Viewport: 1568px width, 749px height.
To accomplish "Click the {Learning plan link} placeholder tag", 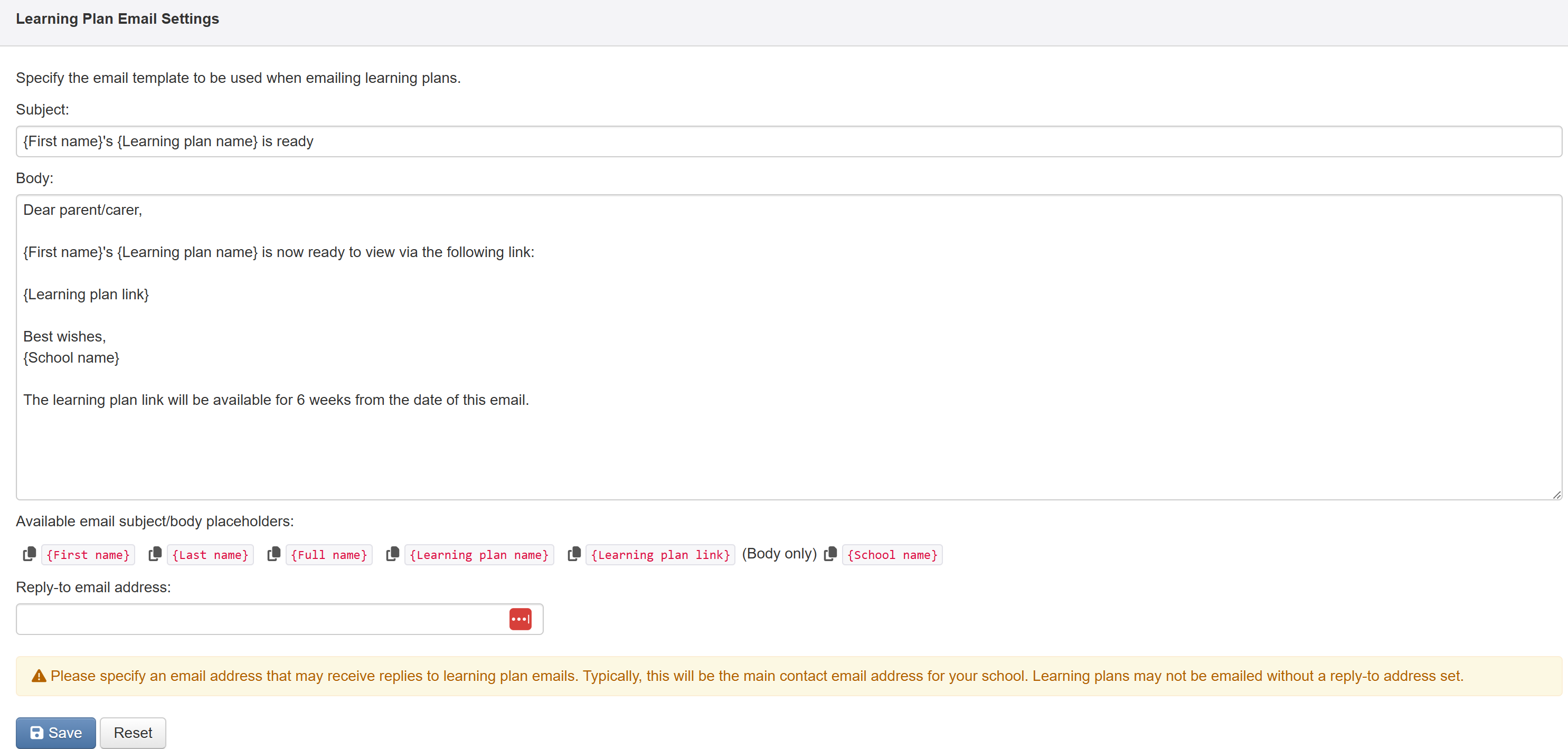I will [x=660, y=555].
